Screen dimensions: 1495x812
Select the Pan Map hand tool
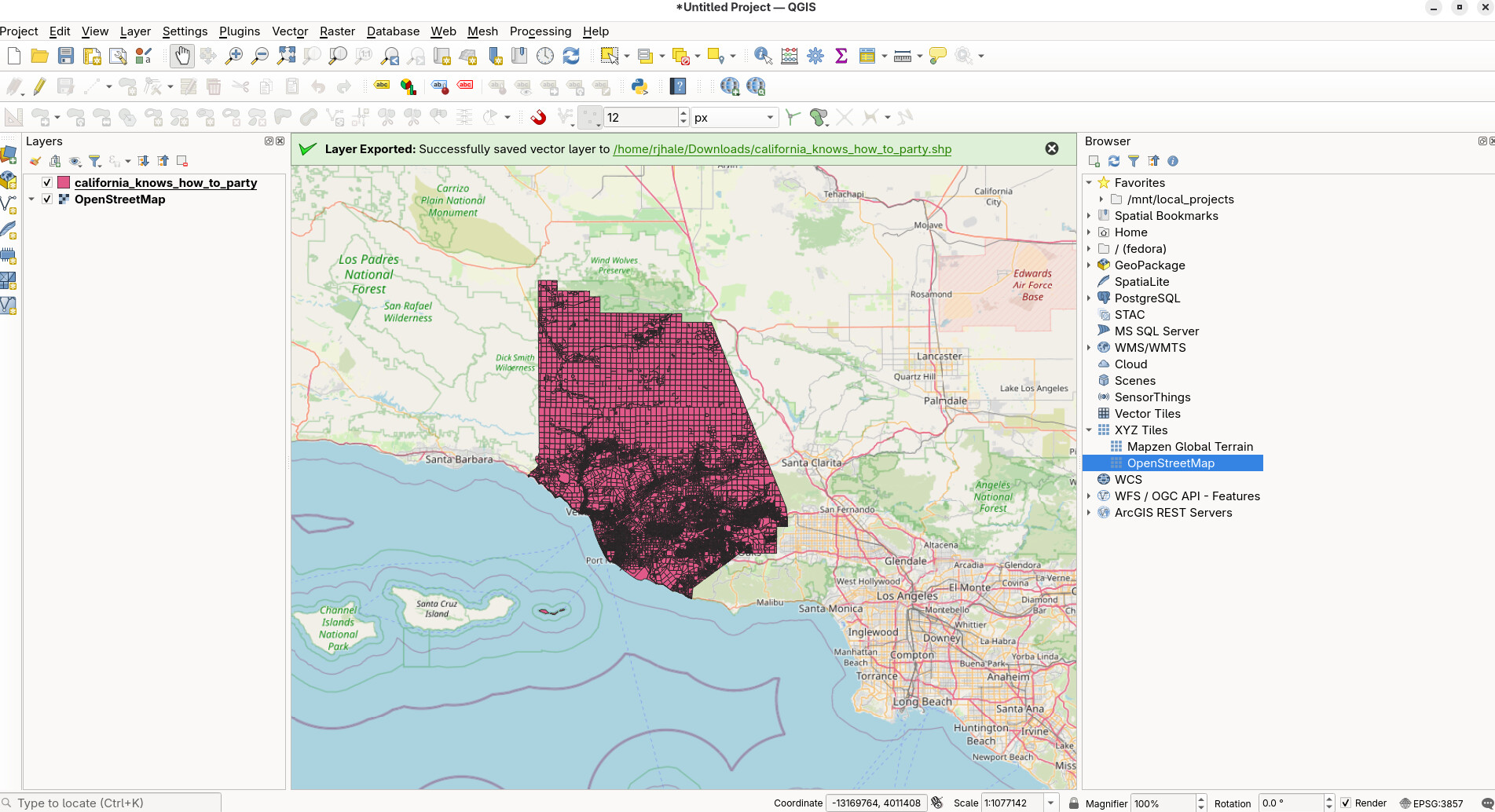click(x=181, y=56)
